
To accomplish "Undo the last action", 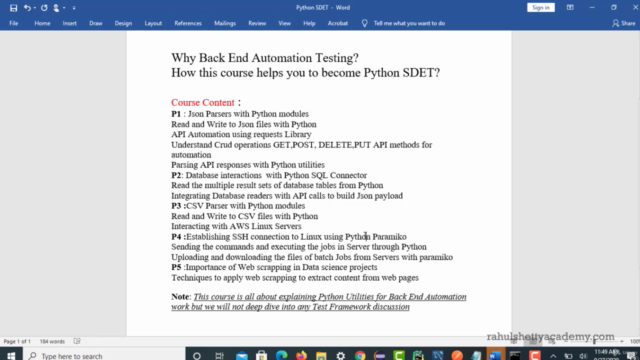I will point(27,8).
